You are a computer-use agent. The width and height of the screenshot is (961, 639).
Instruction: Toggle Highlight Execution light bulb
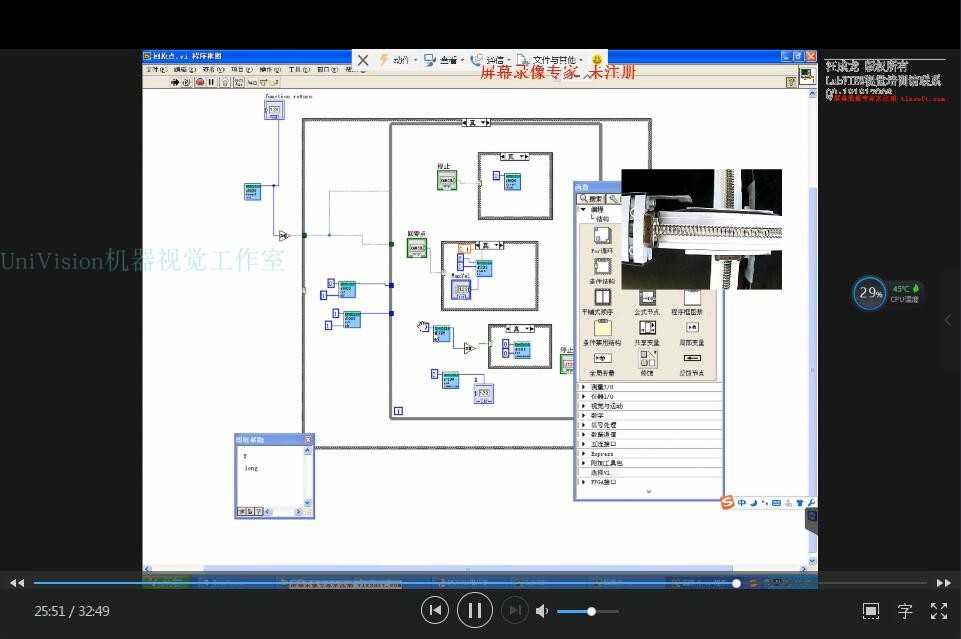(225, 82)
